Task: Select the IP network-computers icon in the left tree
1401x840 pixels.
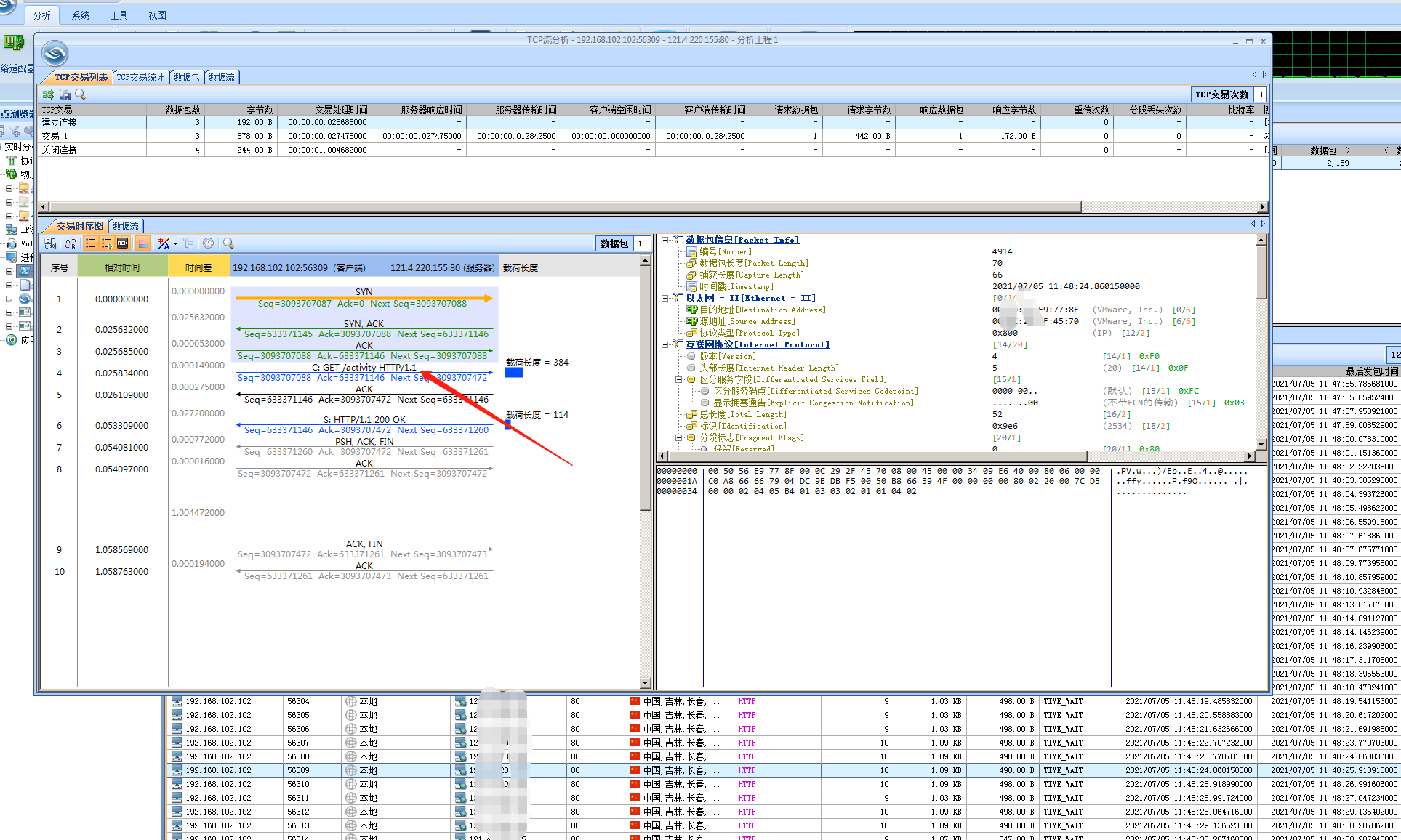Action: (x=12, y=230)
